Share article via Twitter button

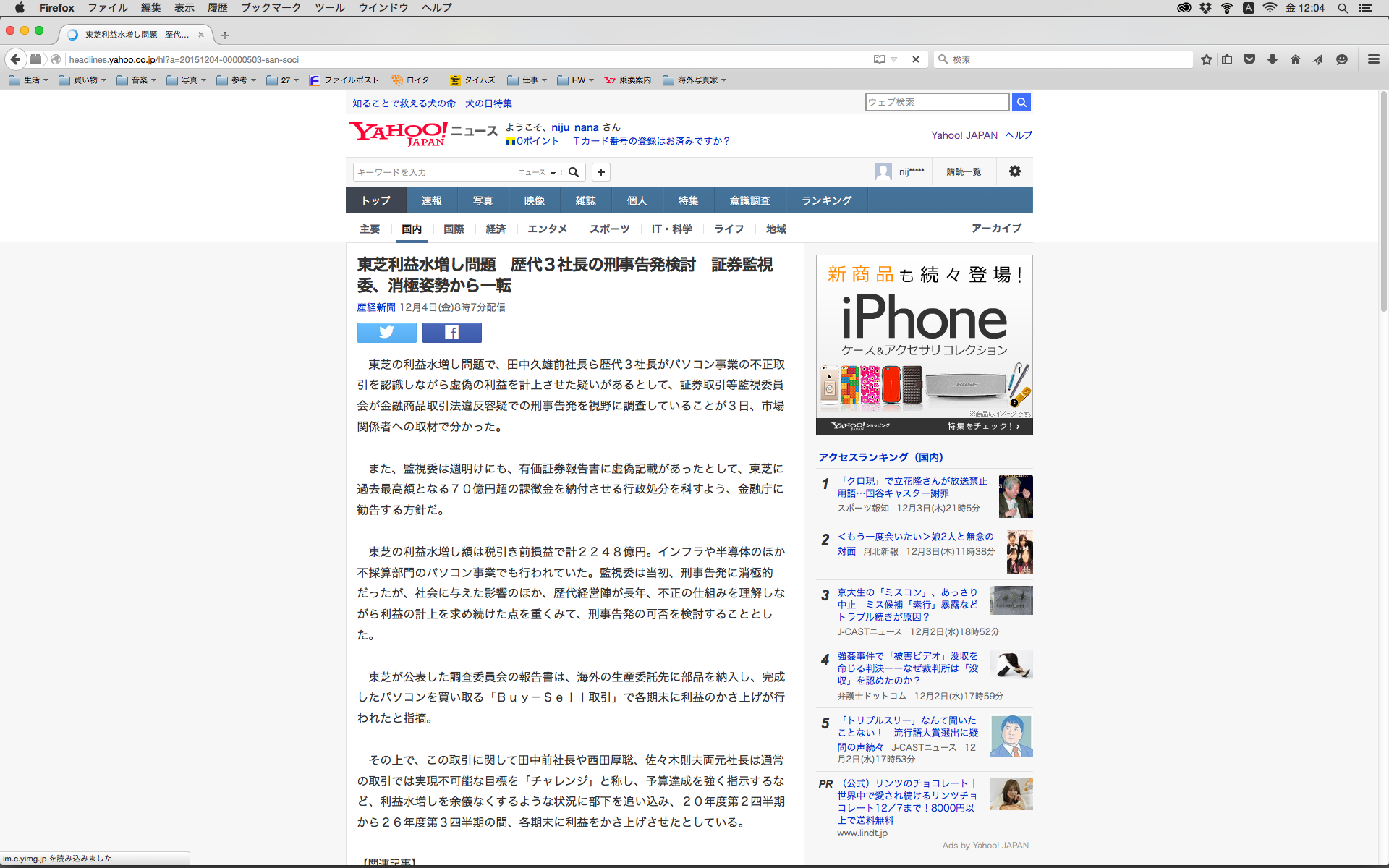click(386, 332)
